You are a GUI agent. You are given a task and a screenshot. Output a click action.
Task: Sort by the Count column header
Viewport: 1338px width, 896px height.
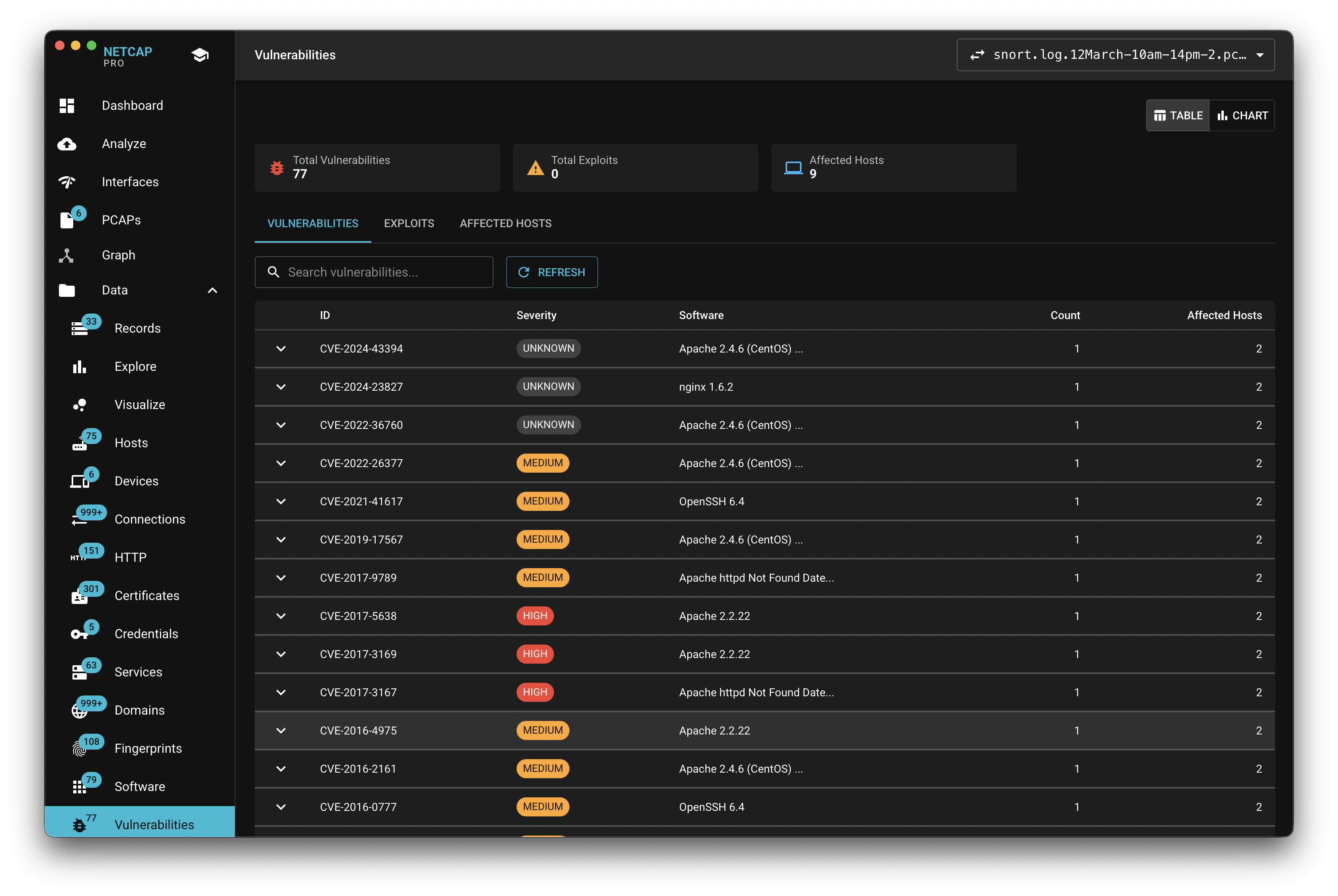click(x=1065, y=316)
